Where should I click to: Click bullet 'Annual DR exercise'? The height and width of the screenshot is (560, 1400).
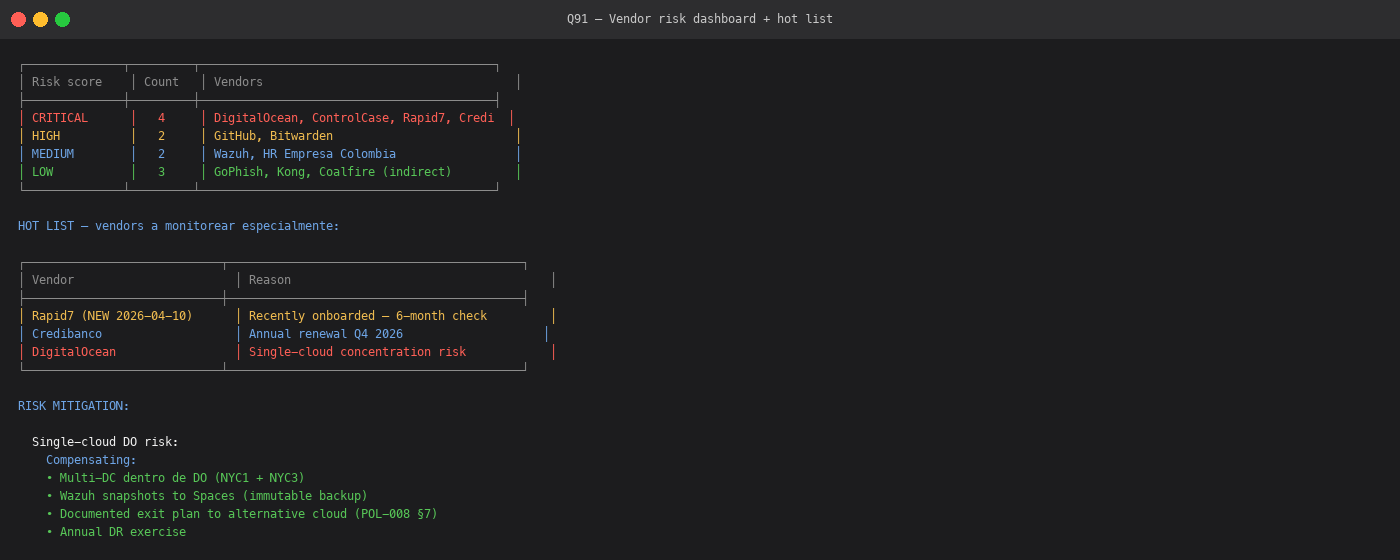(x=116, y=532)
